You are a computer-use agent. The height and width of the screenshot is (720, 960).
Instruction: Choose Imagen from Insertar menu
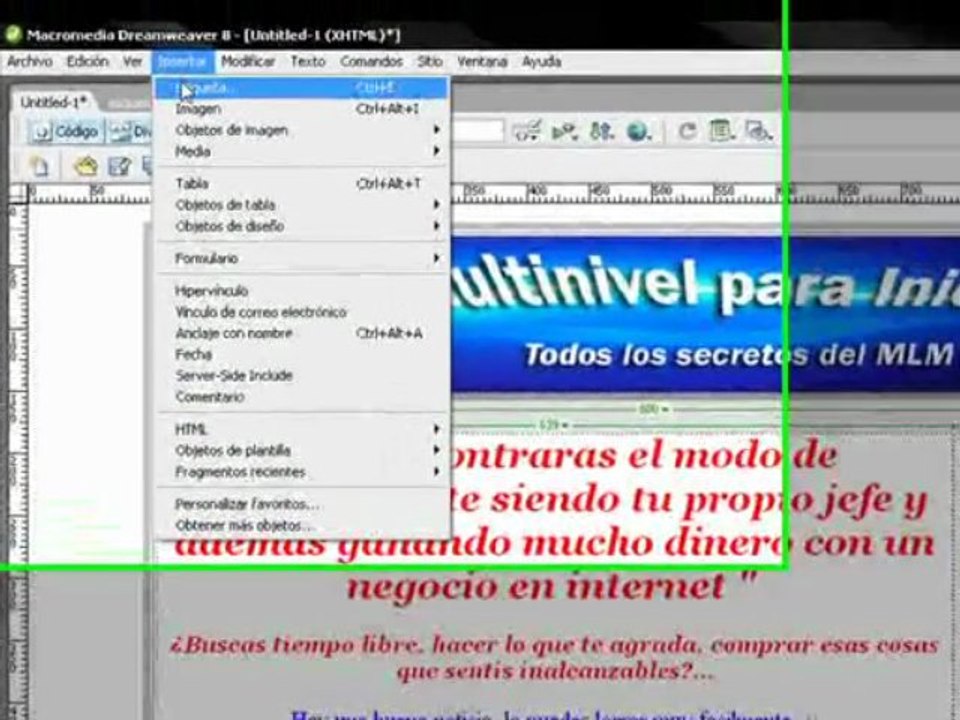(302, 110)
